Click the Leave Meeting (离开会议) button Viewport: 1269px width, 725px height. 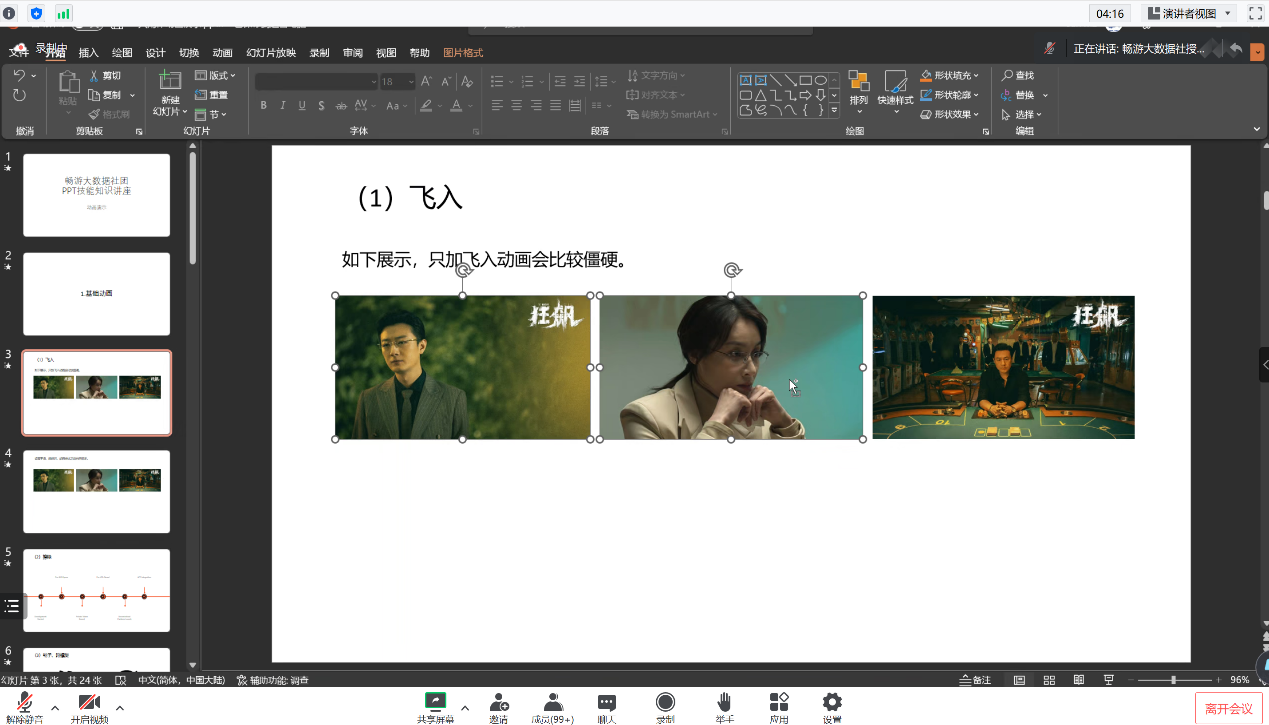(x=1228, y=708)
